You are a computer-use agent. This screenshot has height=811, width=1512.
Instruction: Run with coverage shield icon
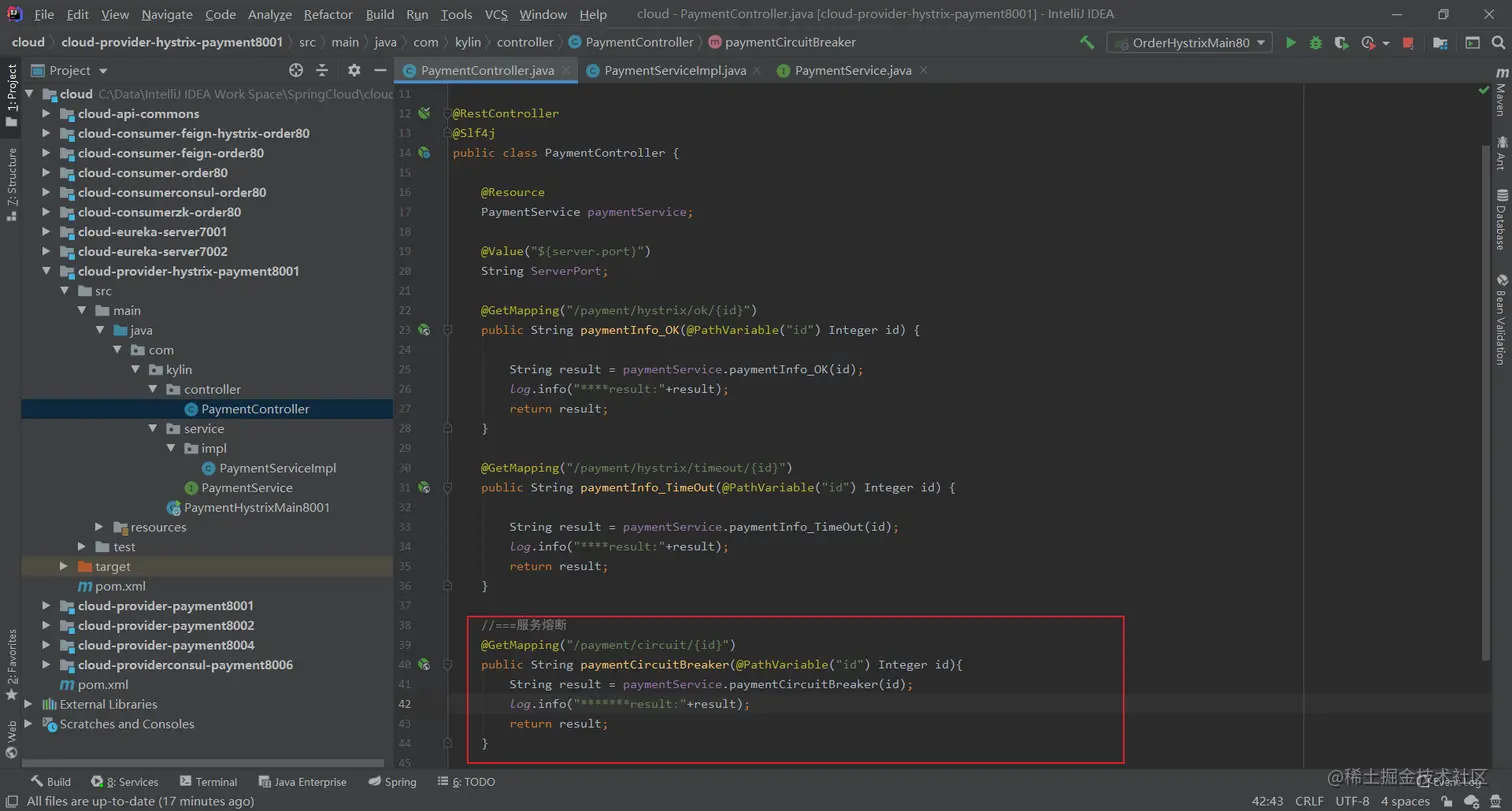pos(1341,43)
